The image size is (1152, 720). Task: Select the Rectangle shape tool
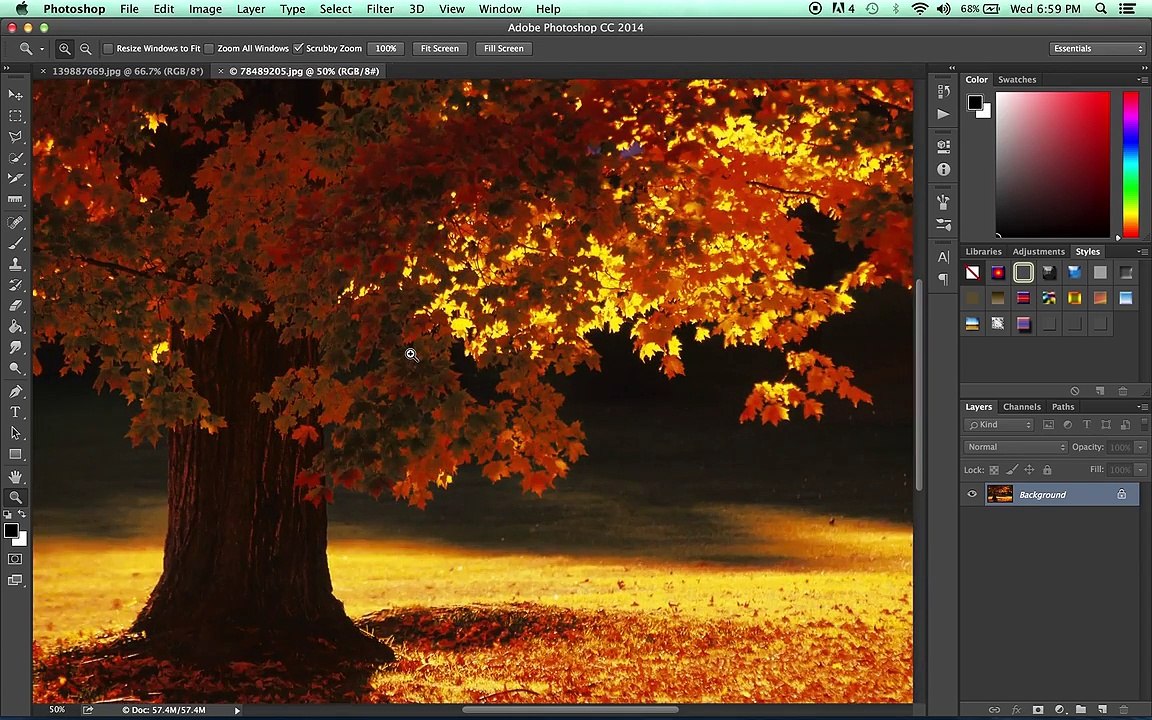(x=15, y=454)
